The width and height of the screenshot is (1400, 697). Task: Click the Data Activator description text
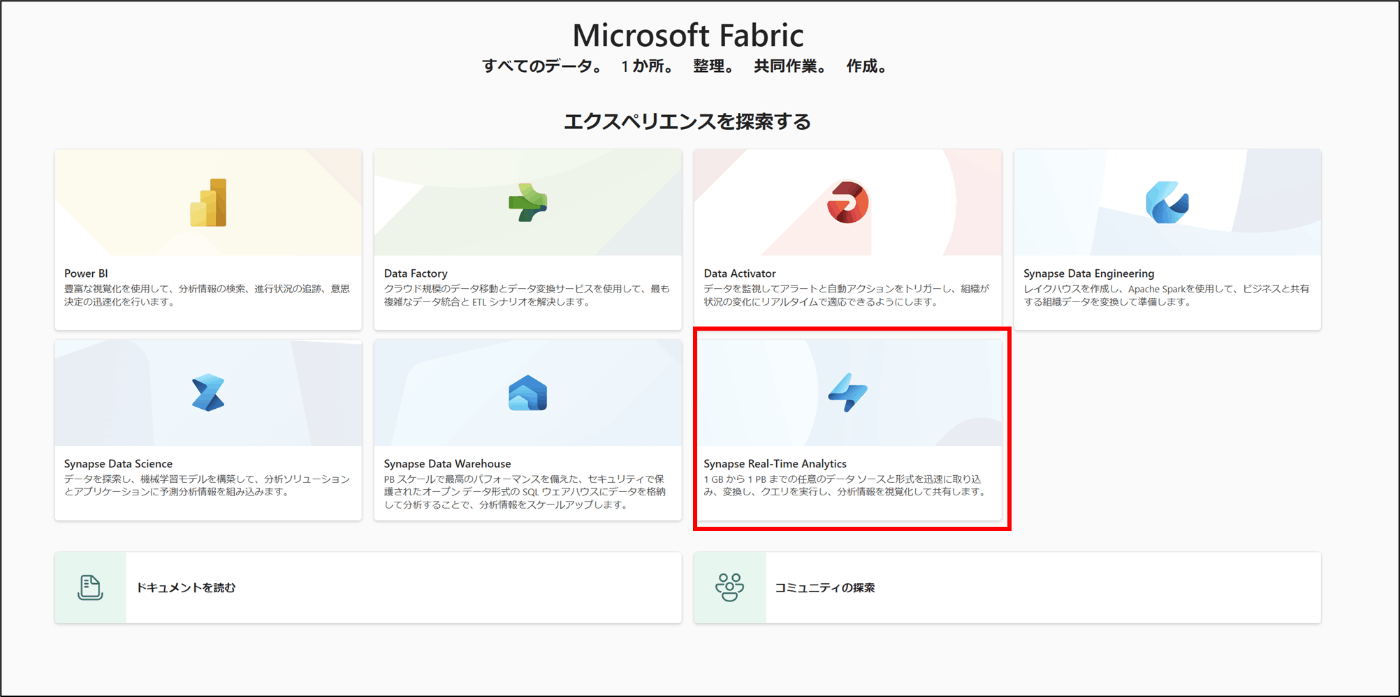847,295
